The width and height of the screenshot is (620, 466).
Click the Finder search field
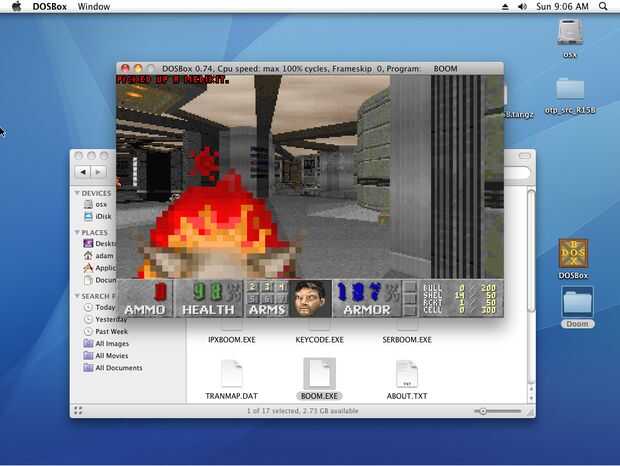tap(517, 172)
